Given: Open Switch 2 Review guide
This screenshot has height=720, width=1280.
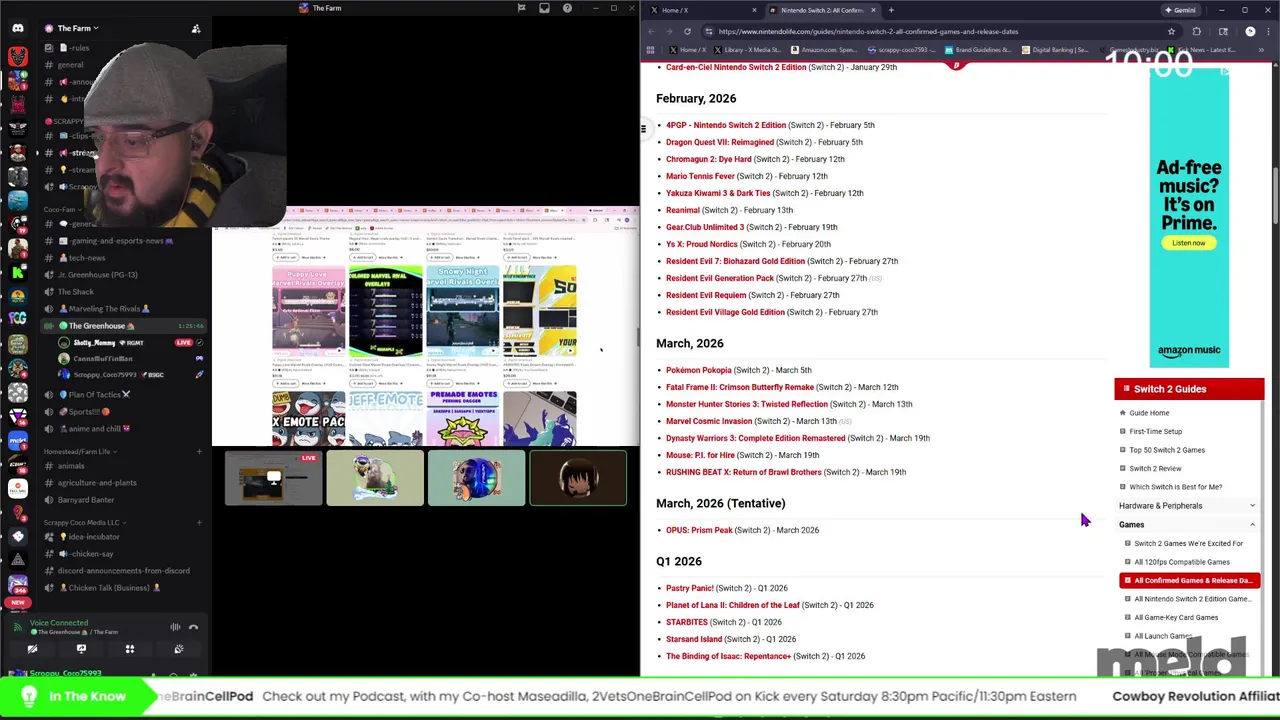Looking at the screenshot, I should pyautogui.click(x=1155, y=468).
